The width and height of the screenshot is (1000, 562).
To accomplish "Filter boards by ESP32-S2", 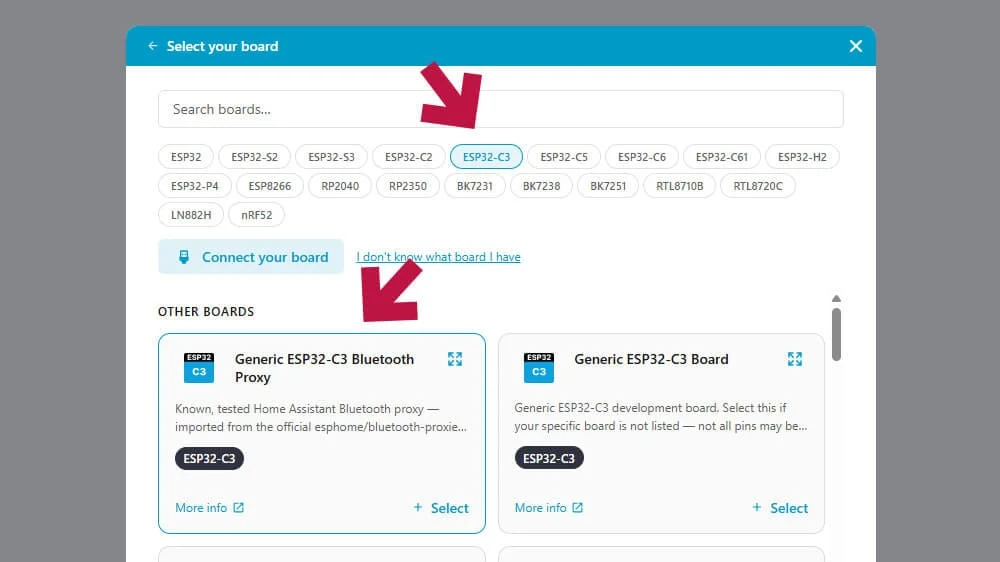I will click(x=254, y=157).
